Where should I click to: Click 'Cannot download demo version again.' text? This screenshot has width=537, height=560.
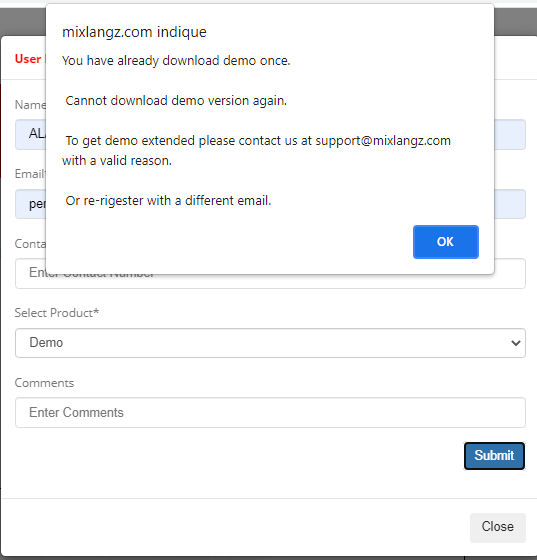pyautogui.click(x=176, y=101)
